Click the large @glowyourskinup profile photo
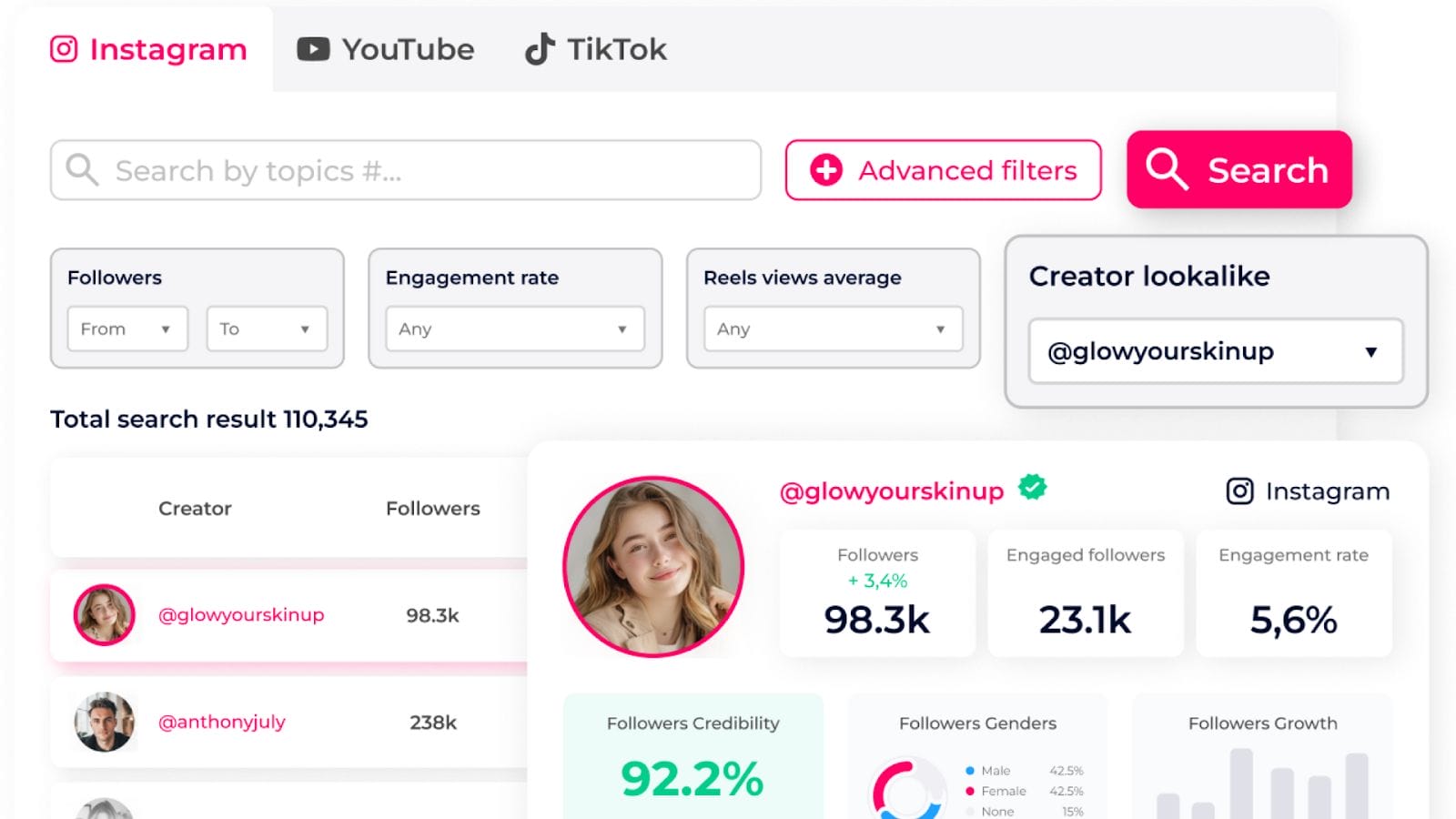 [x=653, y=566]
